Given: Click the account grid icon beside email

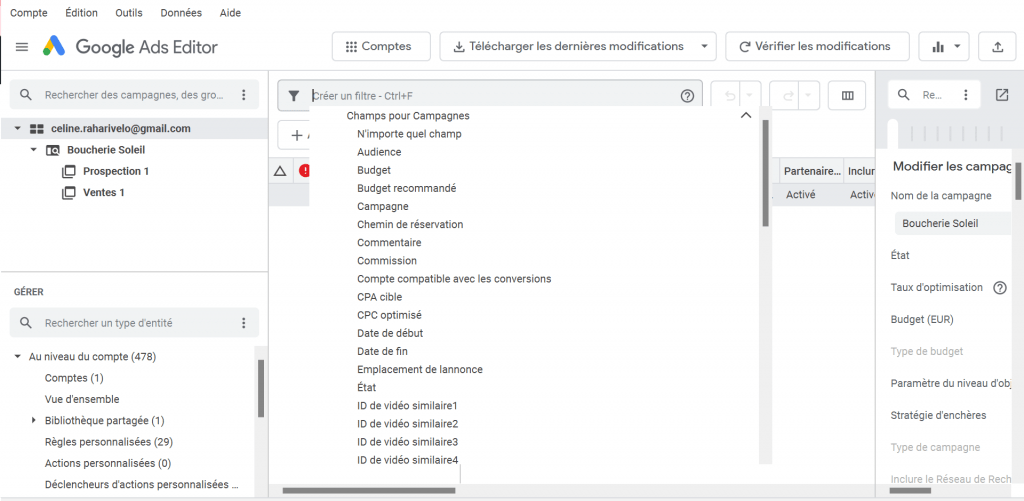Looking at the screenshot, I should pyautogui.click(x=37, y=129).
